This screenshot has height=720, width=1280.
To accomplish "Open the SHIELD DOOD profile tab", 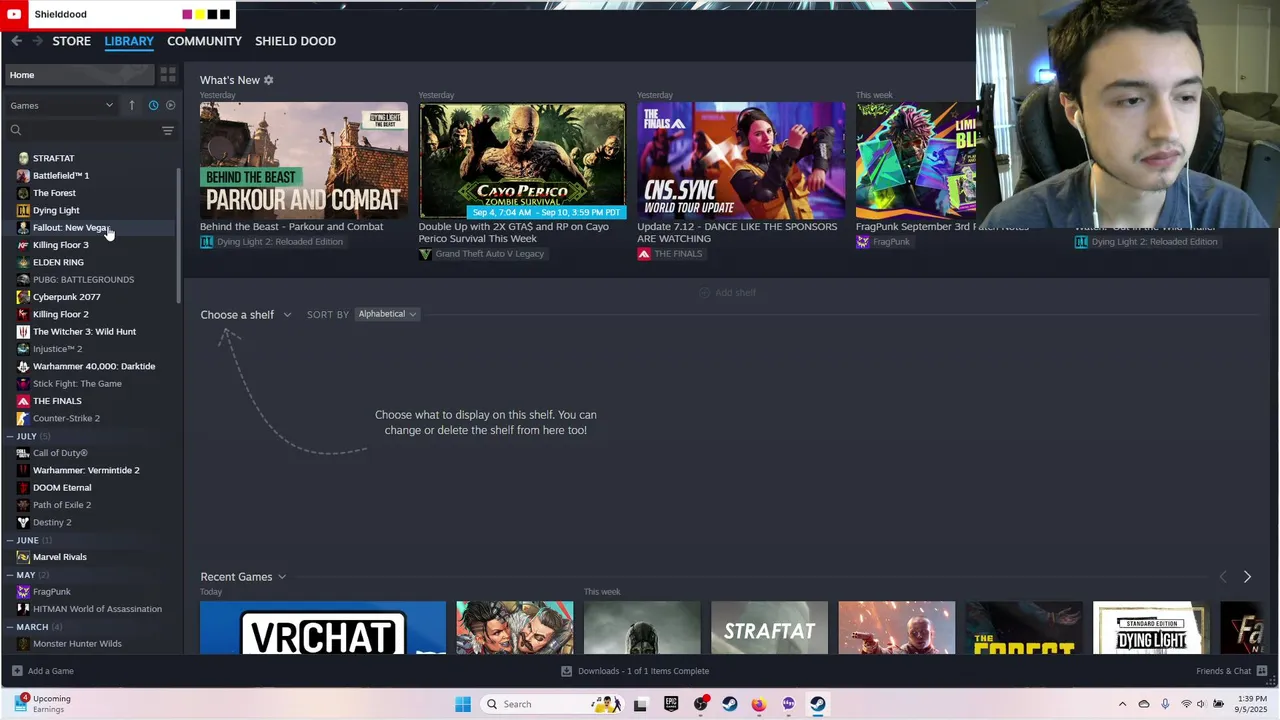I will click(295, 41).
